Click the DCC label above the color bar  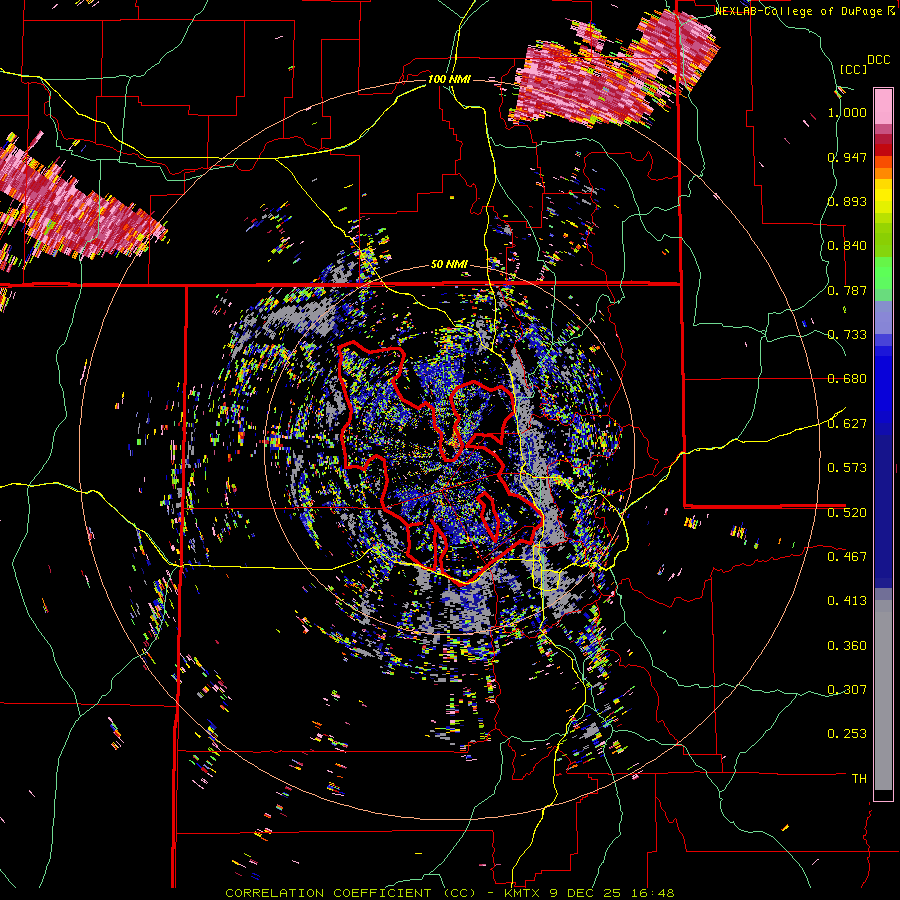coord(878,60)
